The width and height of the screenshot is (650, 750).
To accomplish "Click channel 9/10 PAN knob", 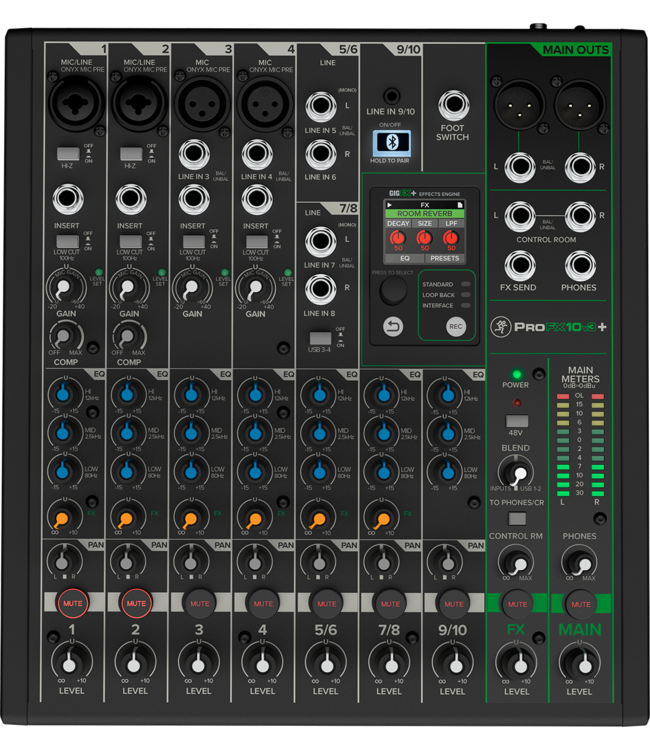I will click(447, 562).
